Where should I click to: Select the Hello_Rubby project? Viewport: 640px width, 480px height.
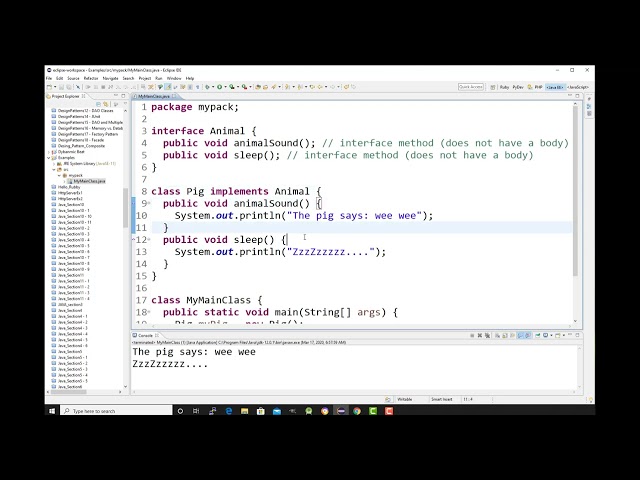pos(66,187)
